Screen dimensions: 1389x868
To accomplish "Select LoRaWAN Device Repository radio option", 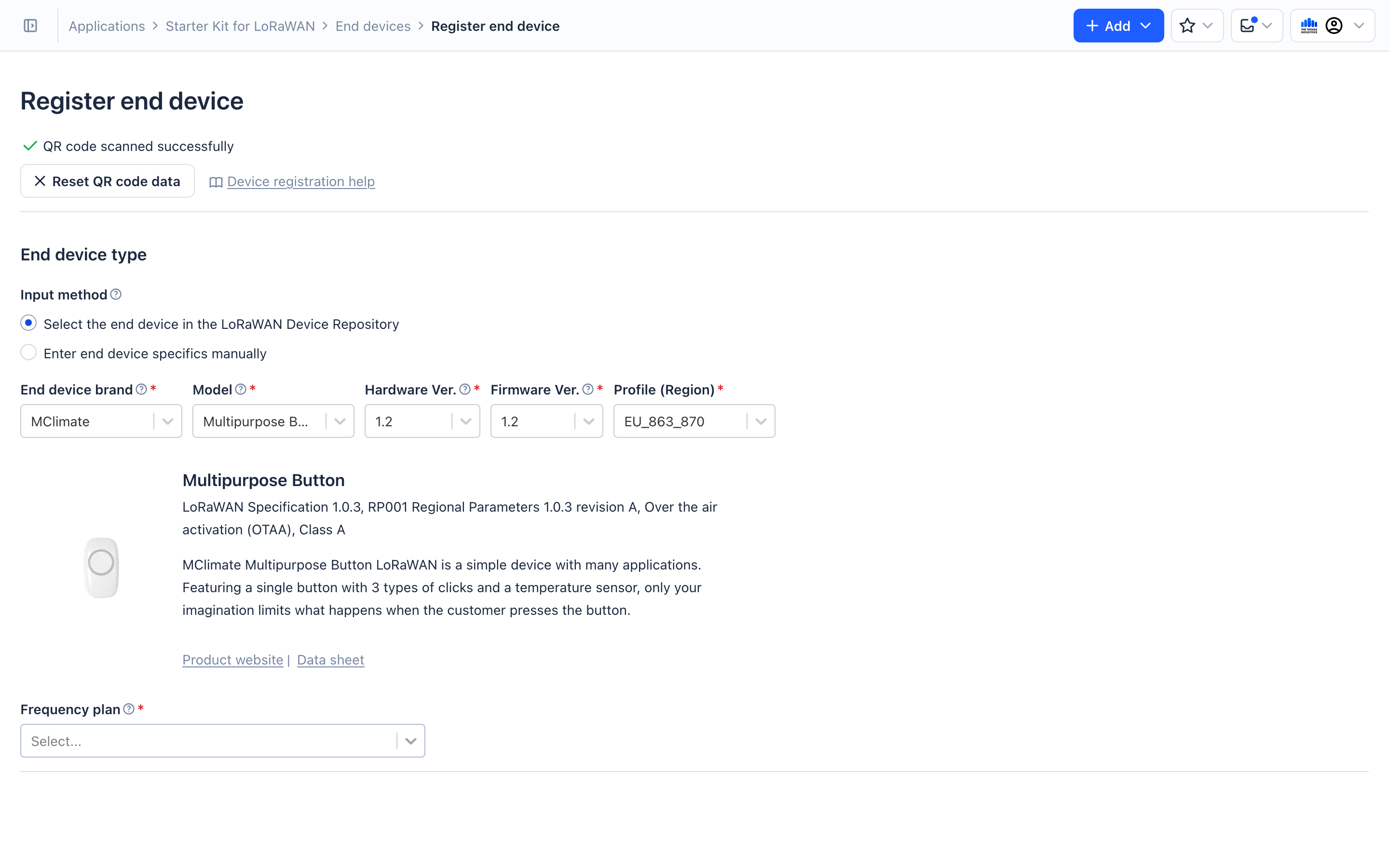I will click(x=29, y=323).
